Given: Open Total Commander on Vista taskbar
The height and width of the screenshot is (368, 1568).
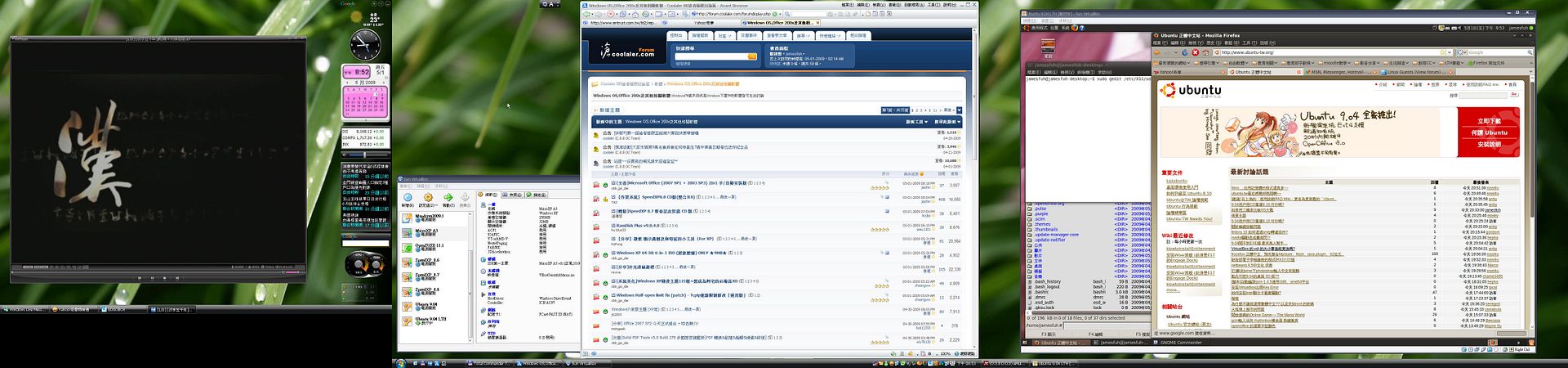Looking at the screenshot, I should pos(488,363).
